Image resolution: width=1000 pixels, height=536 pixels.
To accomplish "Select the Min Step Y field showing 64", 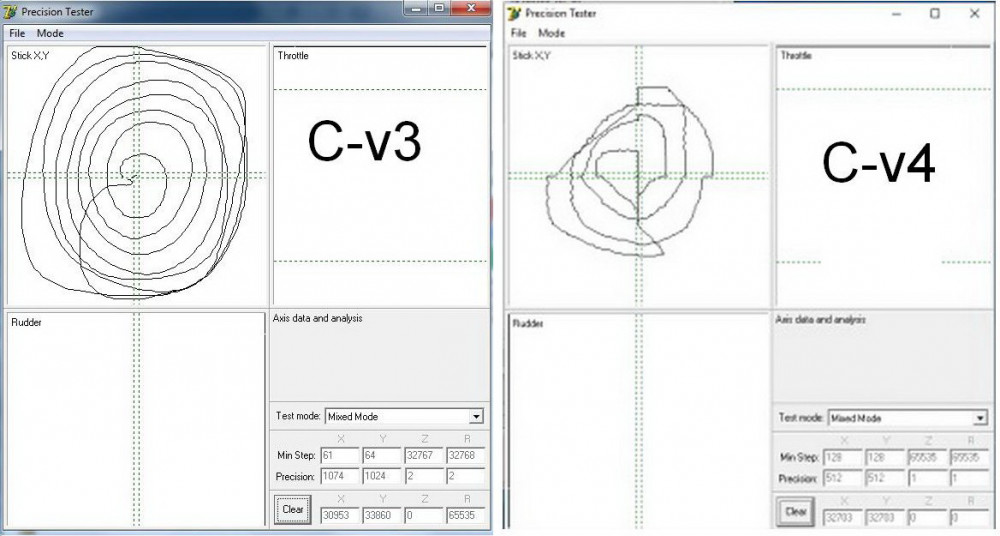I will click(x=381, y=456).
